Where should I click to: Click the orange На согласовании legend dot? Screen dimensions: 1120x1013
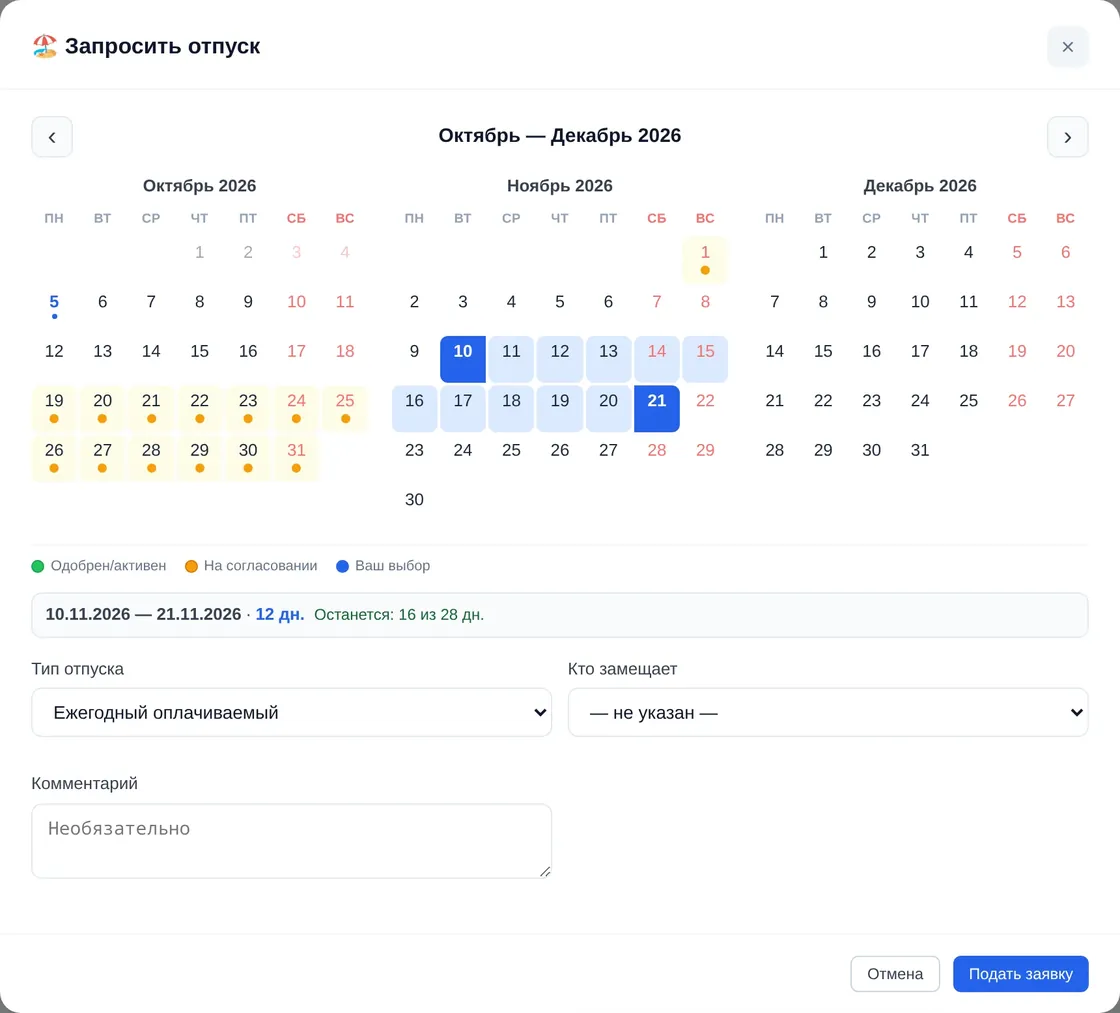[191, 567]
